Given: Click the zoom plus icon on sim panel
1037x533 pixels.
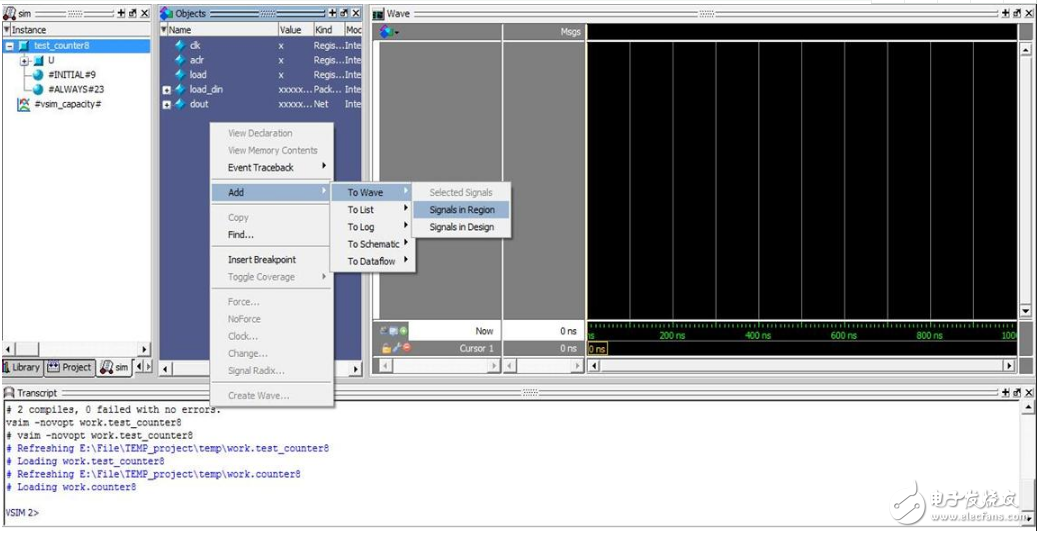Looking at the screenshot, I should tap(121, 14).
